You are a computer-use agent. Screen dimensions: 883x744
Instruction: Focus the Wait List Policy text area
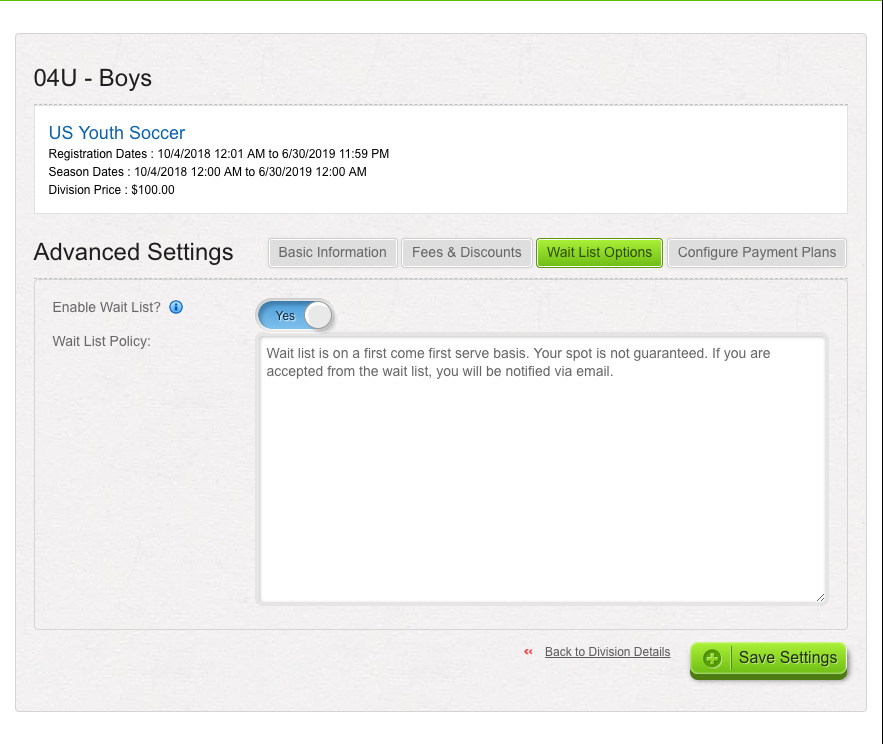(x=542, y=469)
